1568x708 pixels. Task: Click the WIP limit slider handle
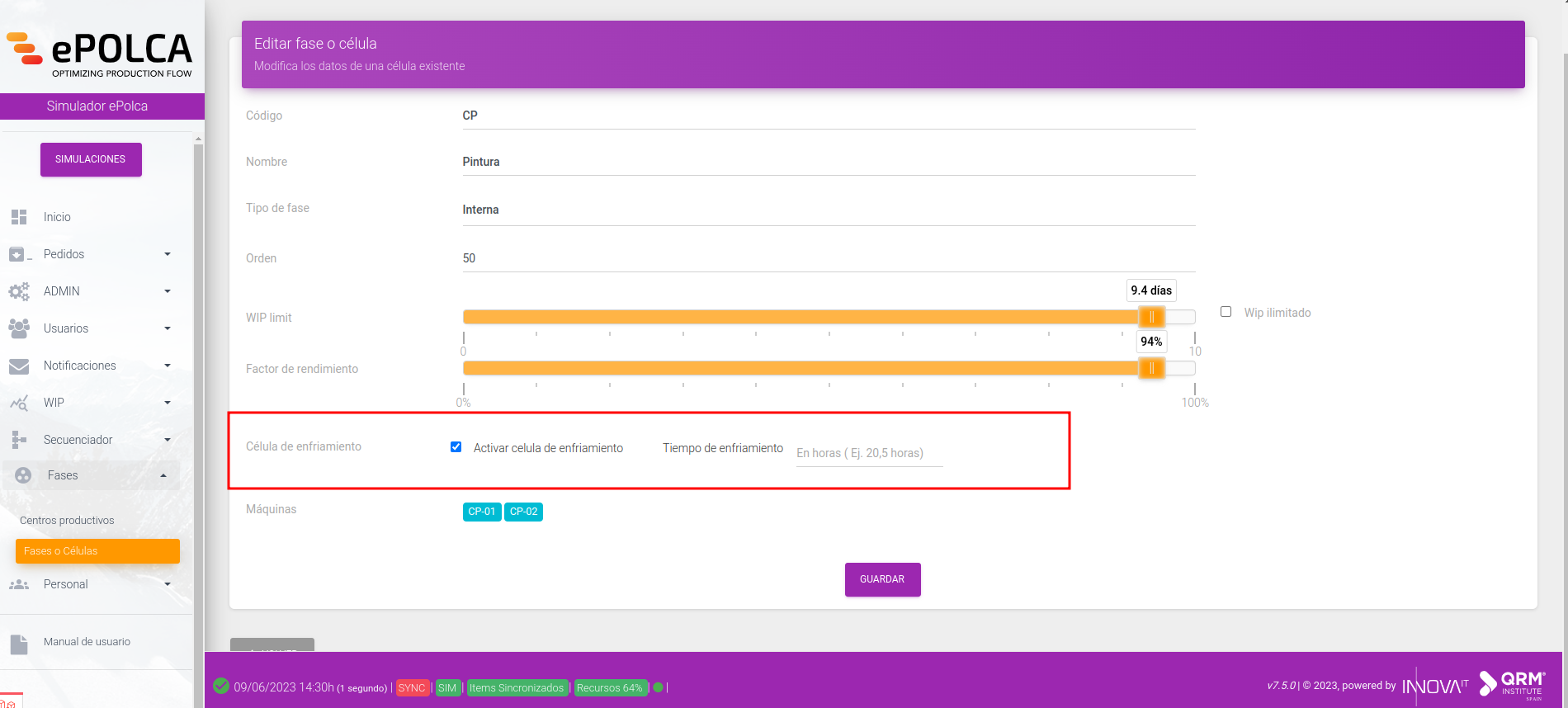tap(1151, 317)
